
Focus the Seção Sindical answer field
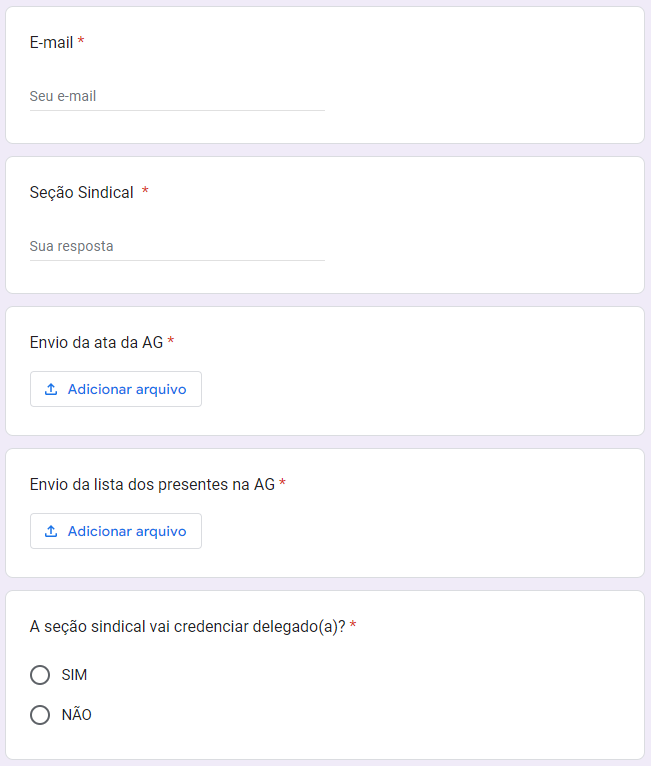(x=177, y=246)
